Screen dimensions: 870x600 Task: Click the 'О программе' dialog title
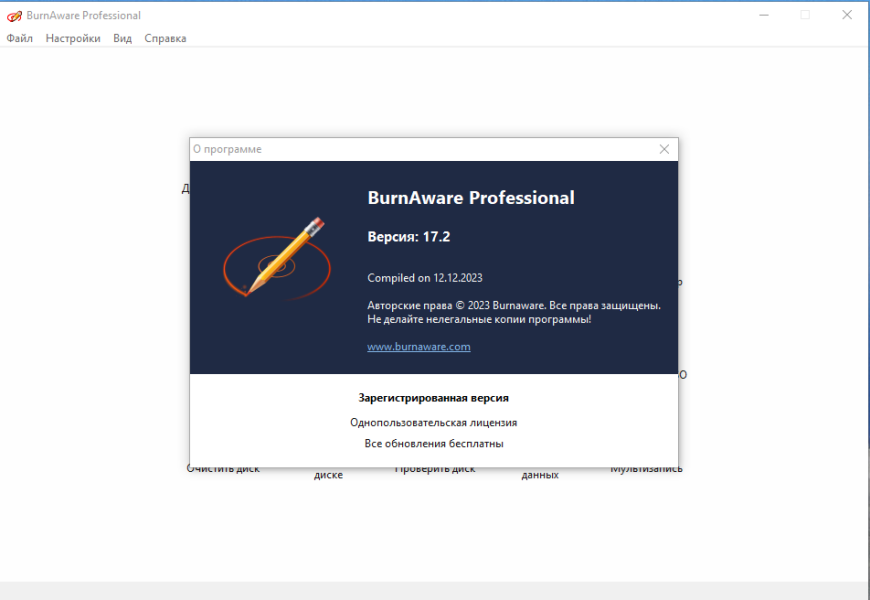[x=227, y=149]
